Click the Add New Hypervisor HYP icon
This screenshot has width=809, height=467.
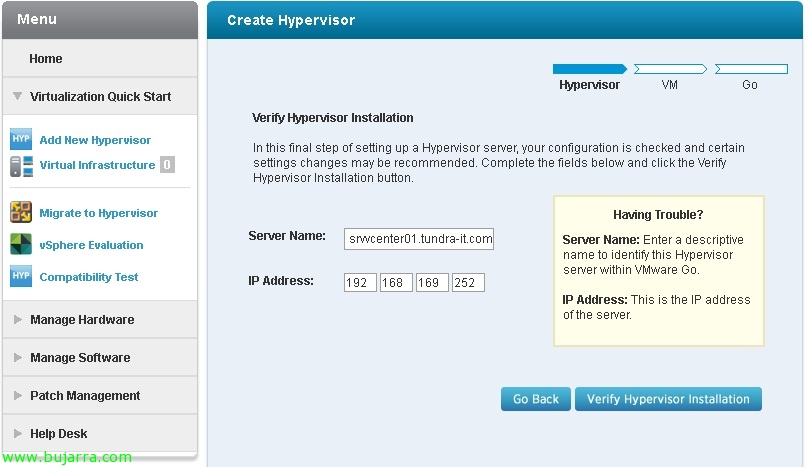click(21, 140)
